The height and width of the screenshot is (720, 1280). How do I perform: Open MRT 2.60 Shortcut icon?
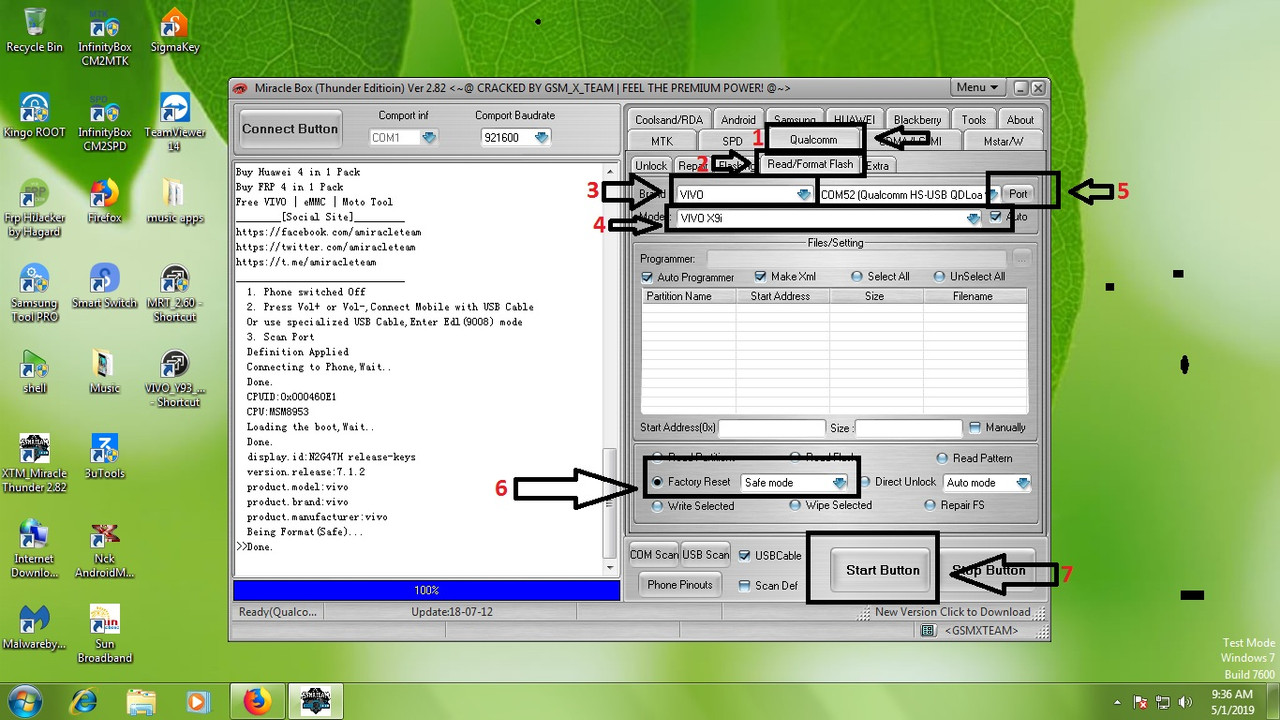point(174,293)
